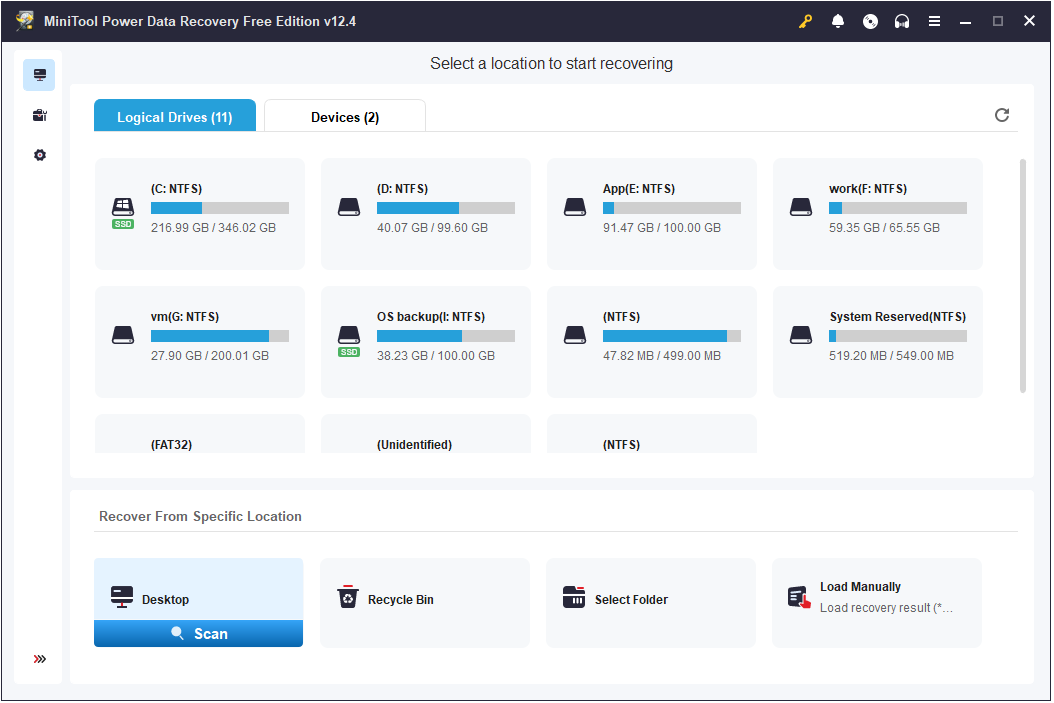1054x703 pixels.
Task: Click the "Select a location to start recovering" heading
Action: pyautogui.click(x=551, y=63)
